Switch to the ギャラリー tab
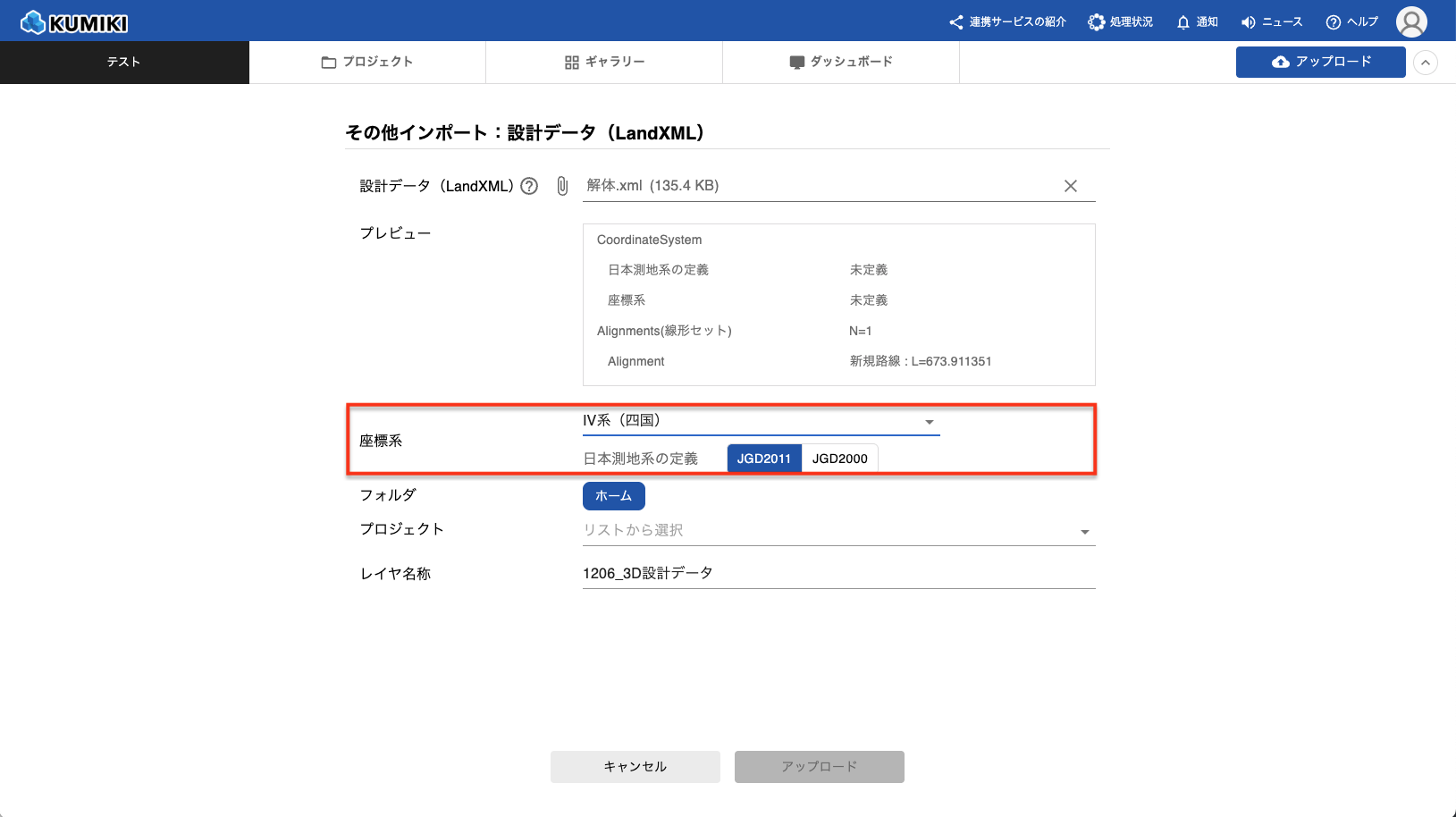1456x817 pixels. (604, 63)
